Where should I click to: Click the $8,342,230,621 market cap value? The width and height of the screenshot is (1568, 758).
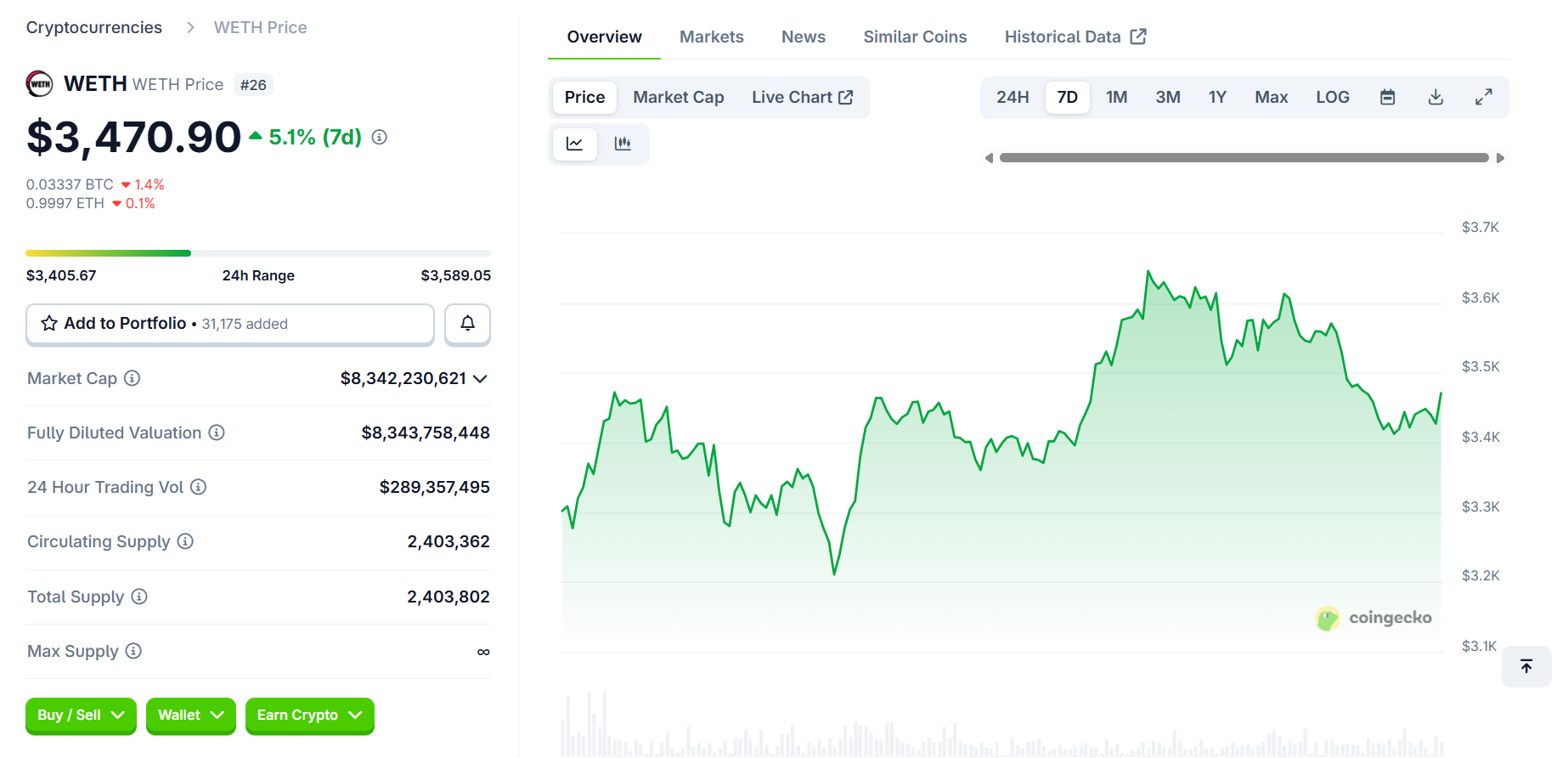coord(403,378)
